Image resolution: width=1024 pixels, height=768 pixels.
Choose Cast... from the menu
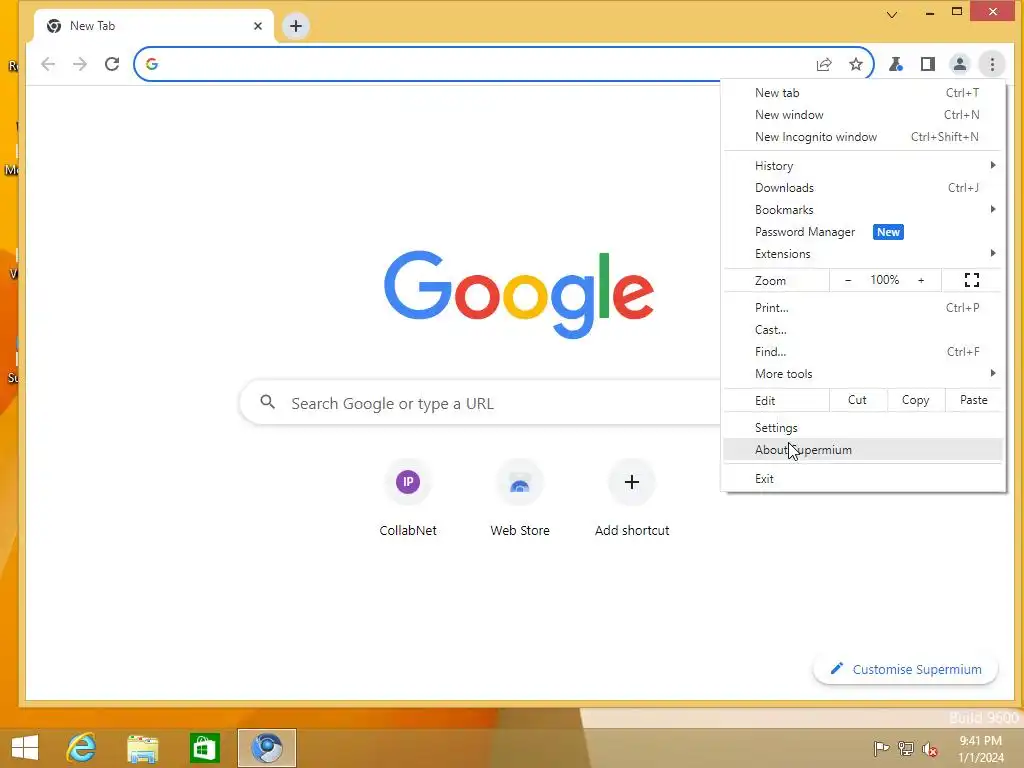pos(863,330)
